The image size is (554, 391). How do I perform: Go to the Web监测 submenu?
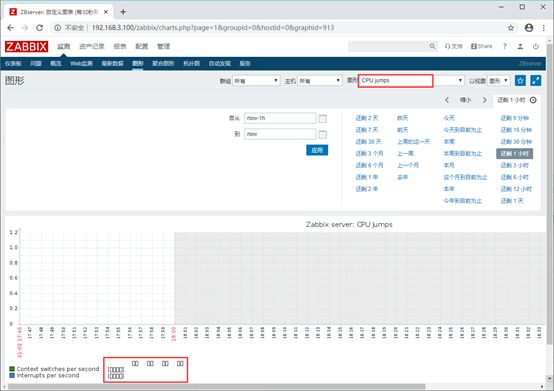tap(81, 64)
